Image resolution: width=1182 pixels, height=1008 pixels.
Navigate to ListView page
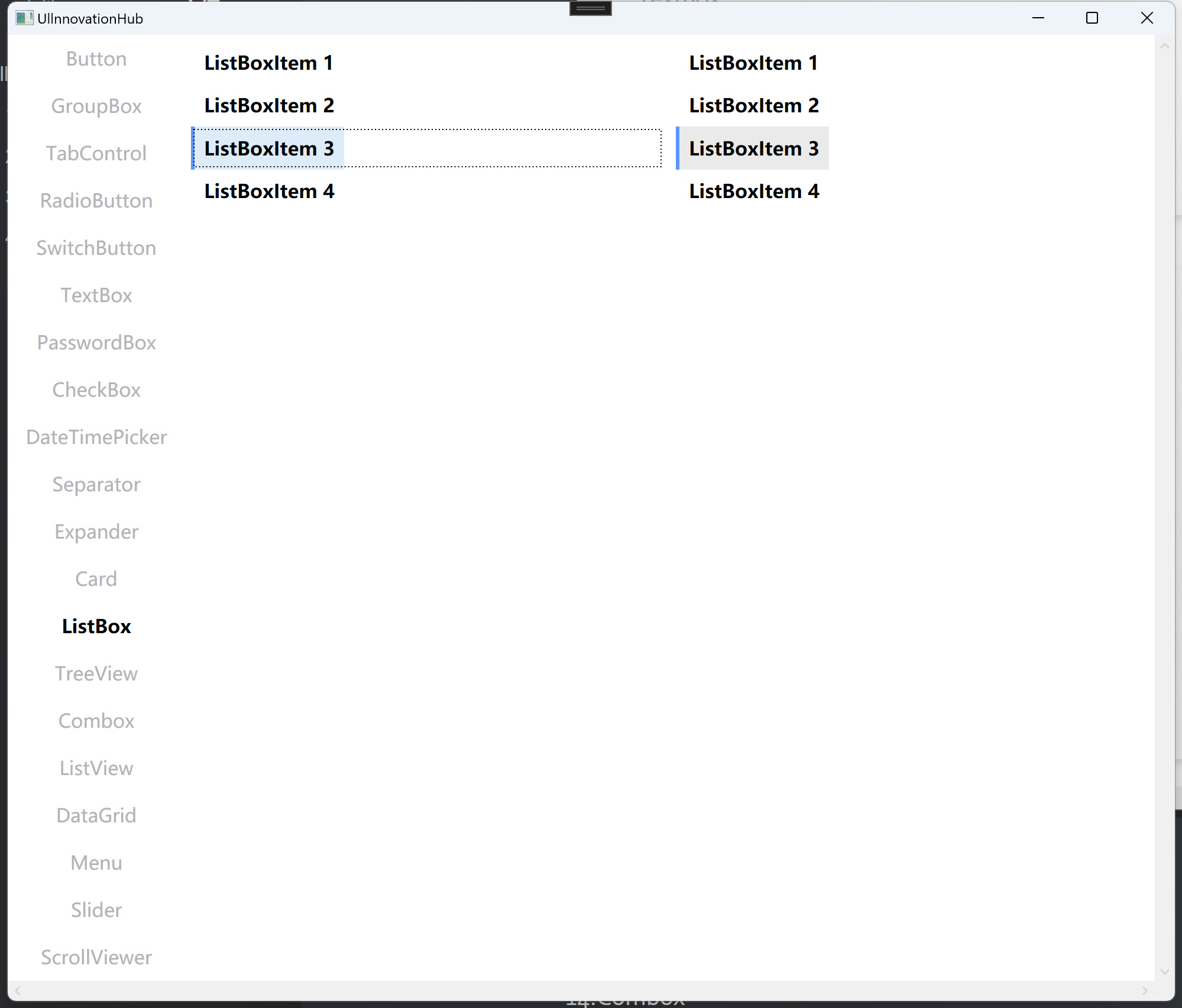96,768
